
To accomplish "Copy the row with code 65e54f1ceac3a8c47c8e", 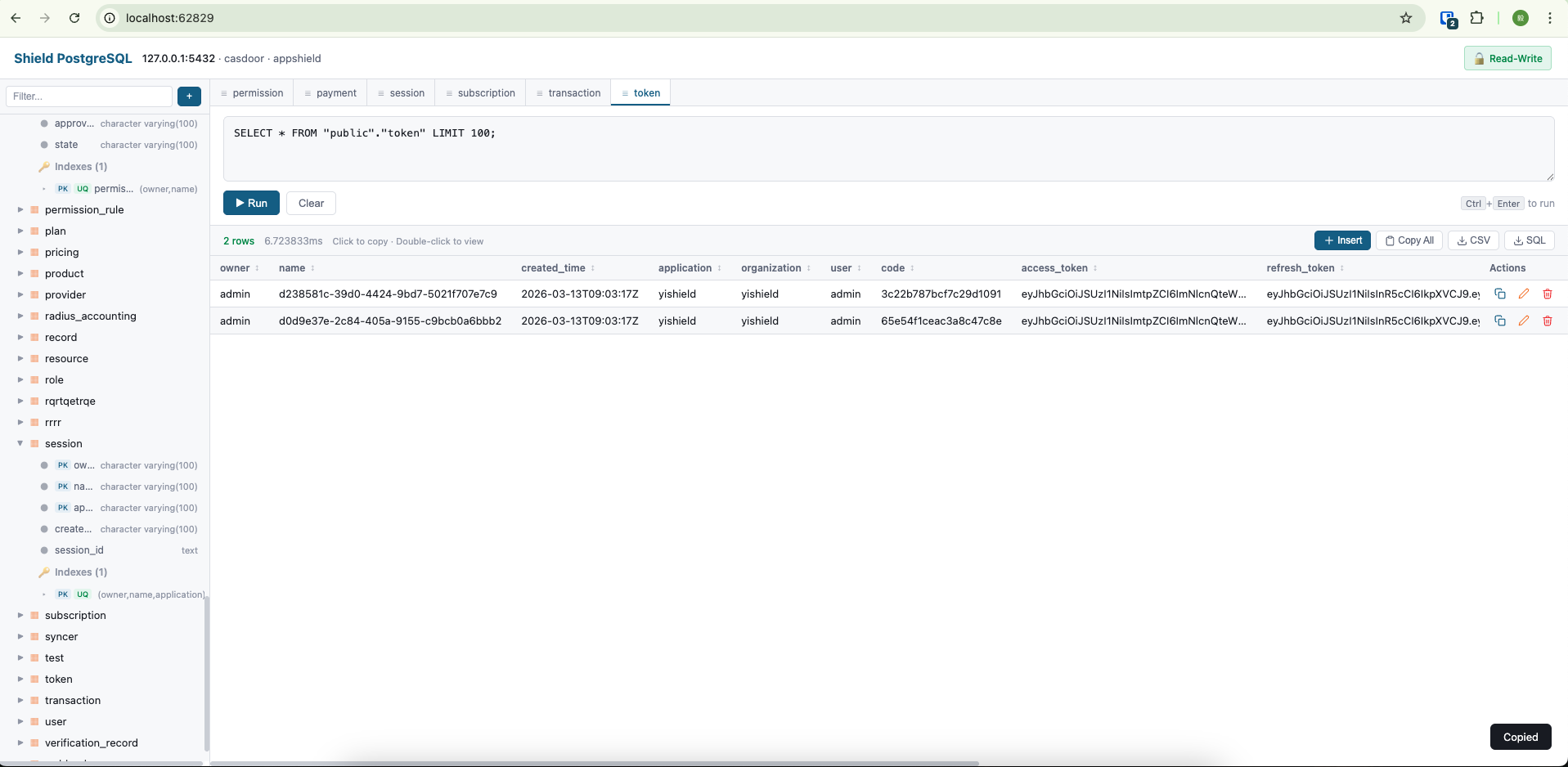I will pos(1500,321).
